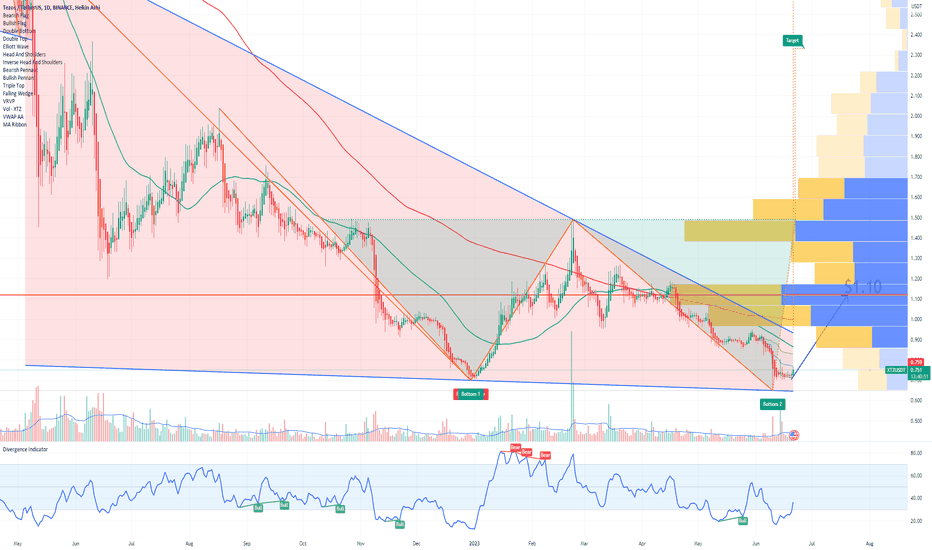Click the 2023 label on time axis

tap(474, 543)
